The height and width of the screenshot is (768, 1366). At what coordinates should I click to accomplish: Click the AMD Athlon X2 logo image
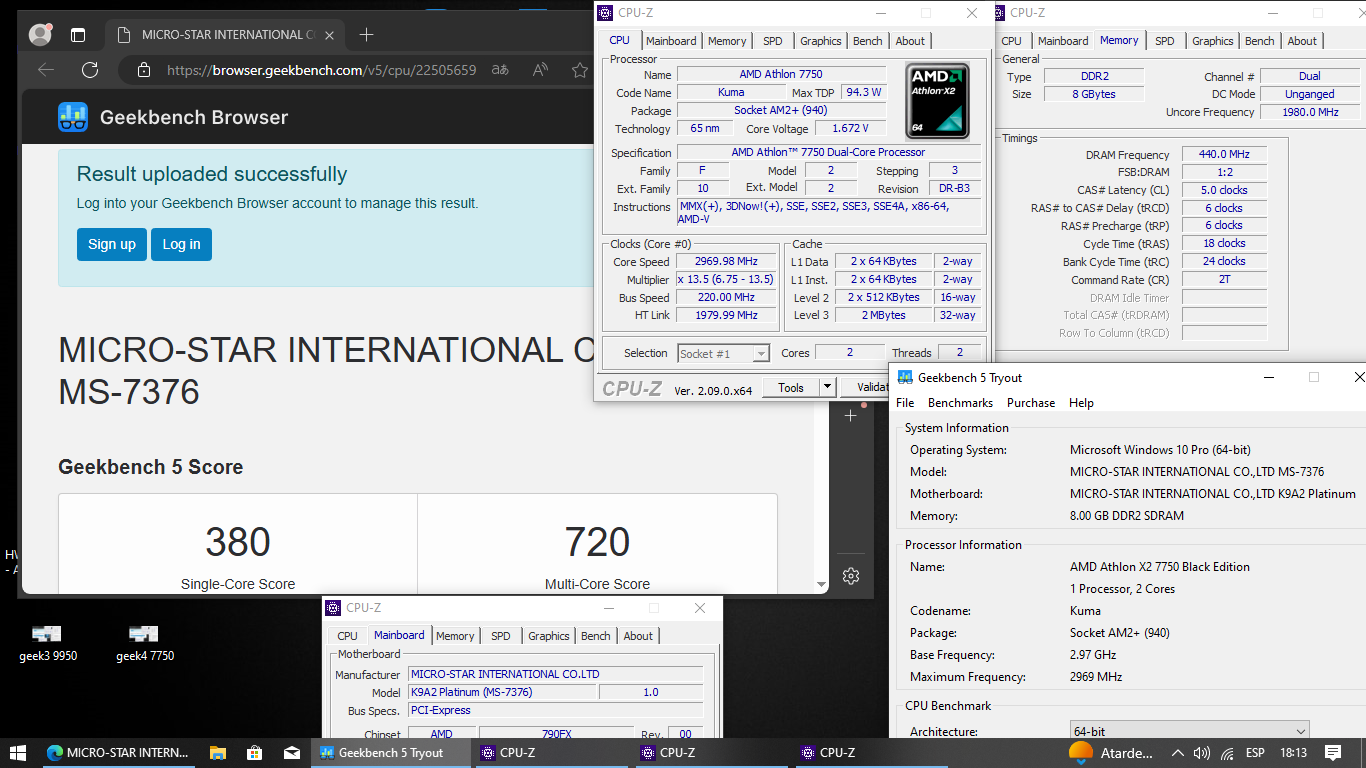[938, 100]
